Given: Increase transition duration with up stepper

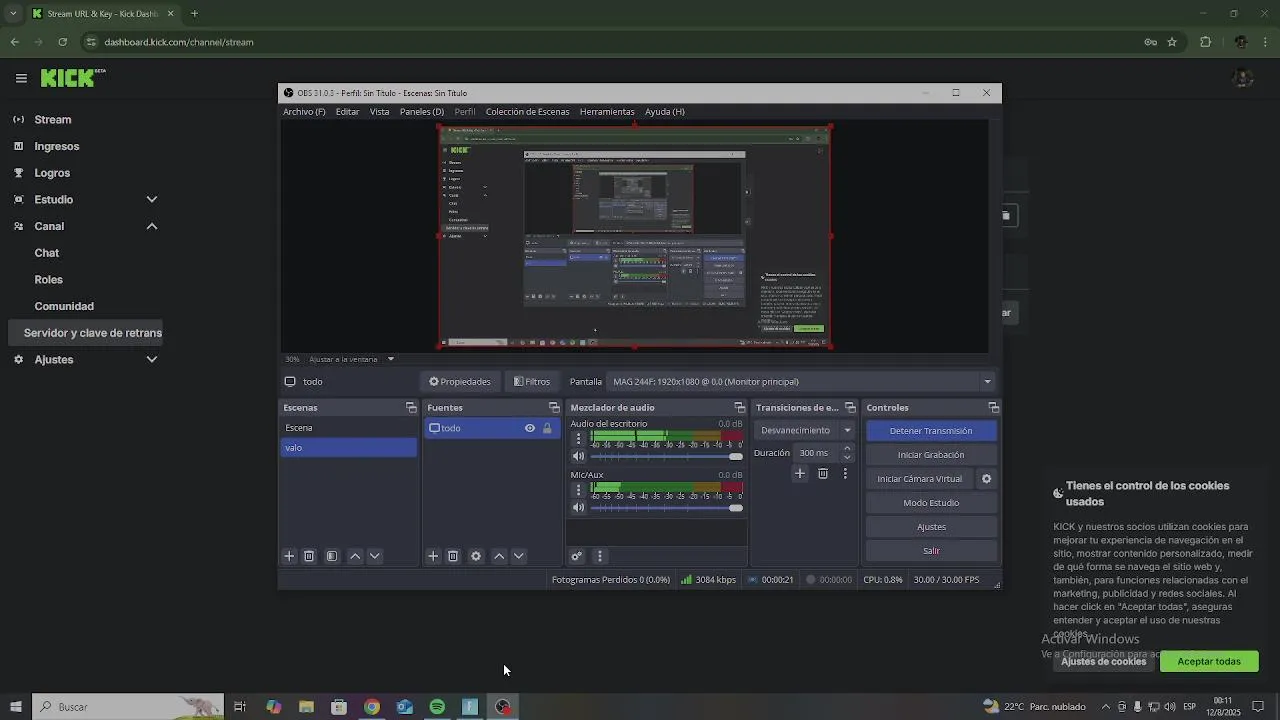Looking at the screenshot, I should coord(848,448).
